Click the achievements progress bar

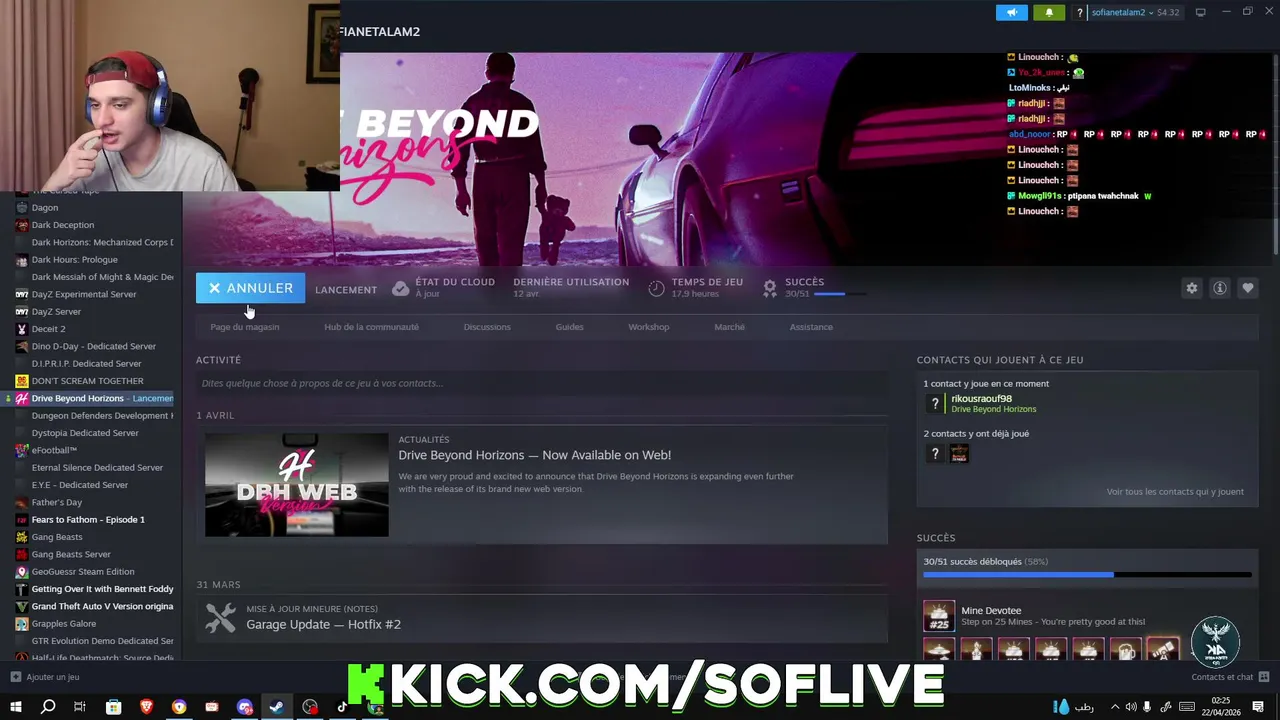(1087, 575)
